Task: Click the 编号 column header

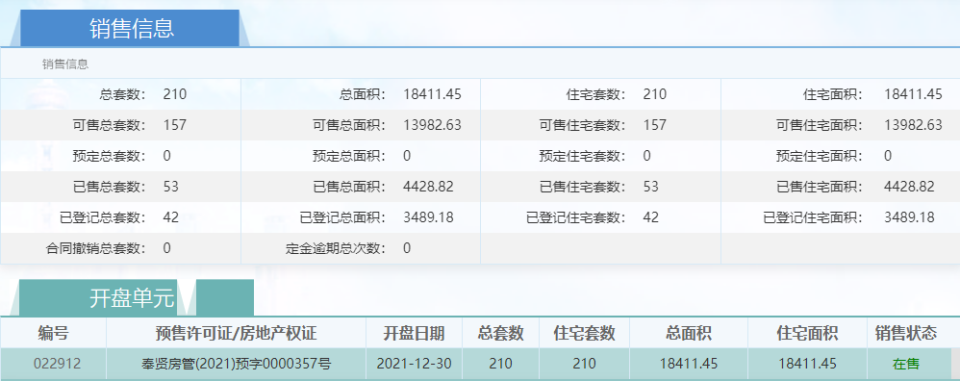Action: (x=53, y=333)
